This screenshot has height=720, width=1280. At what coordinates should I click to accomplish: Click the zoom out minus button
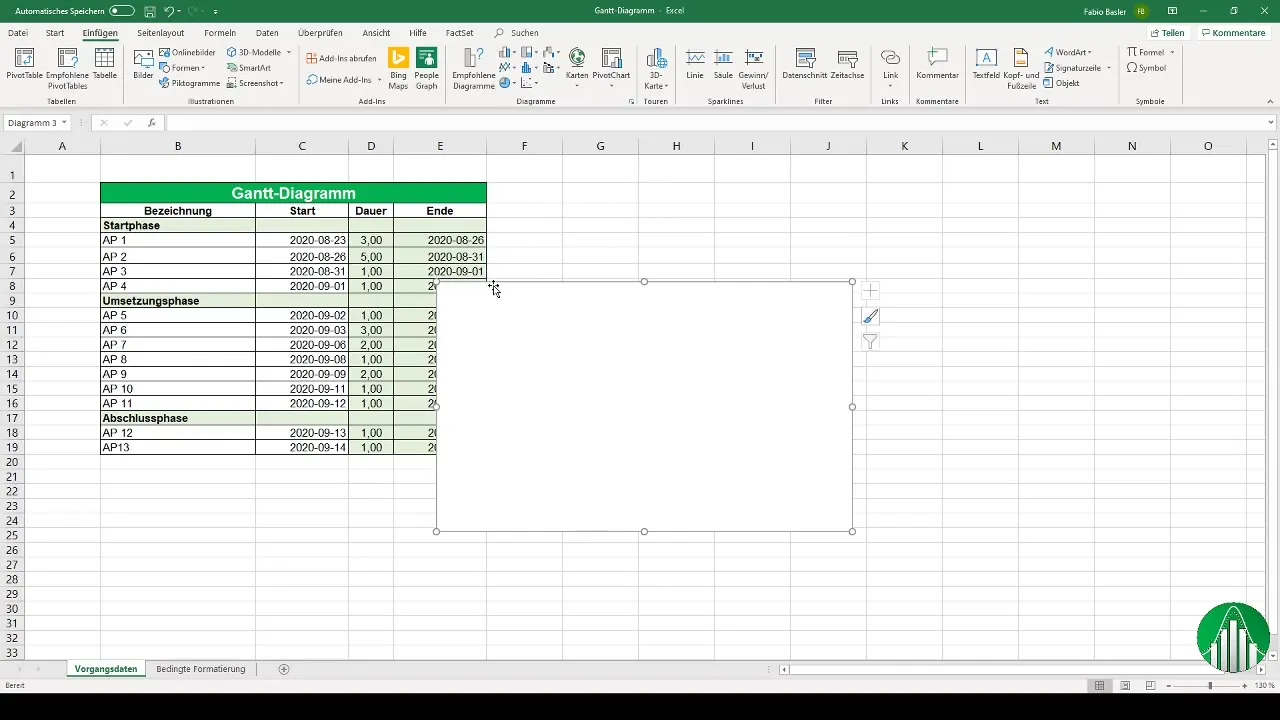click(x=1169, y=685)
